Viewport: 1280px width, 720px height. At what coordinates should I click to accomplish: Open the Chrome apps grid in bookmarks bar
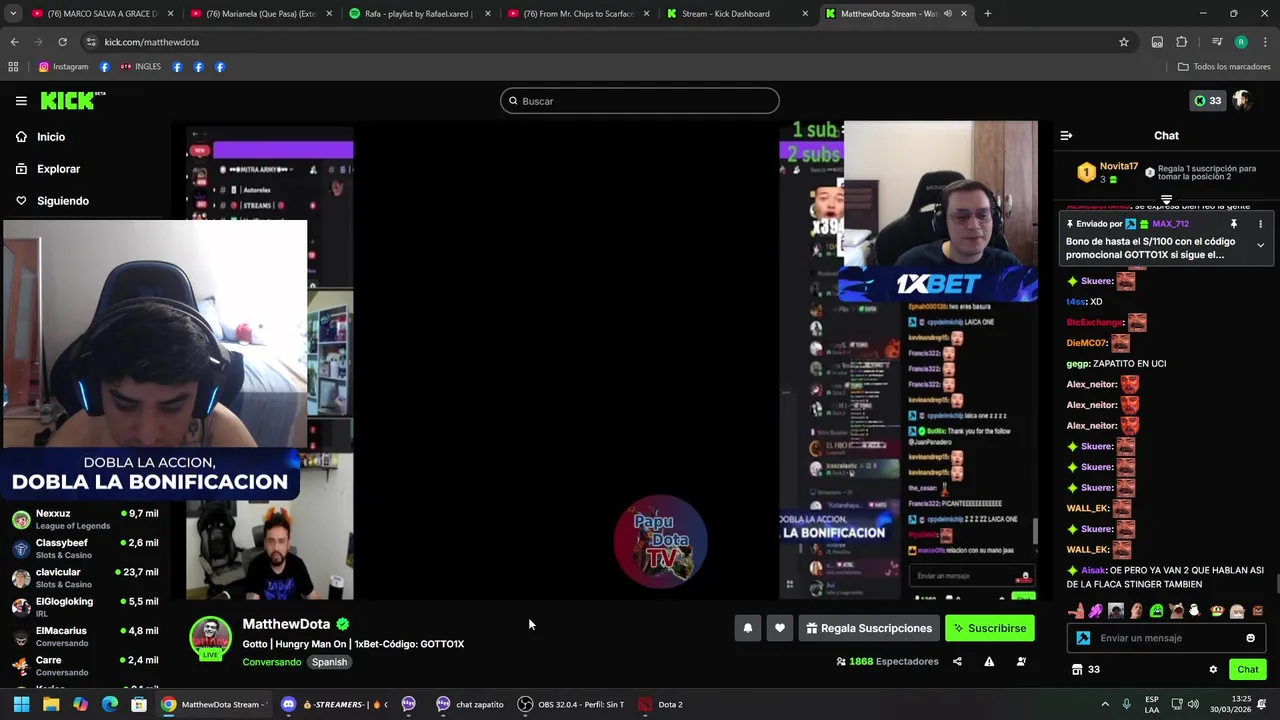coord(13,67)
